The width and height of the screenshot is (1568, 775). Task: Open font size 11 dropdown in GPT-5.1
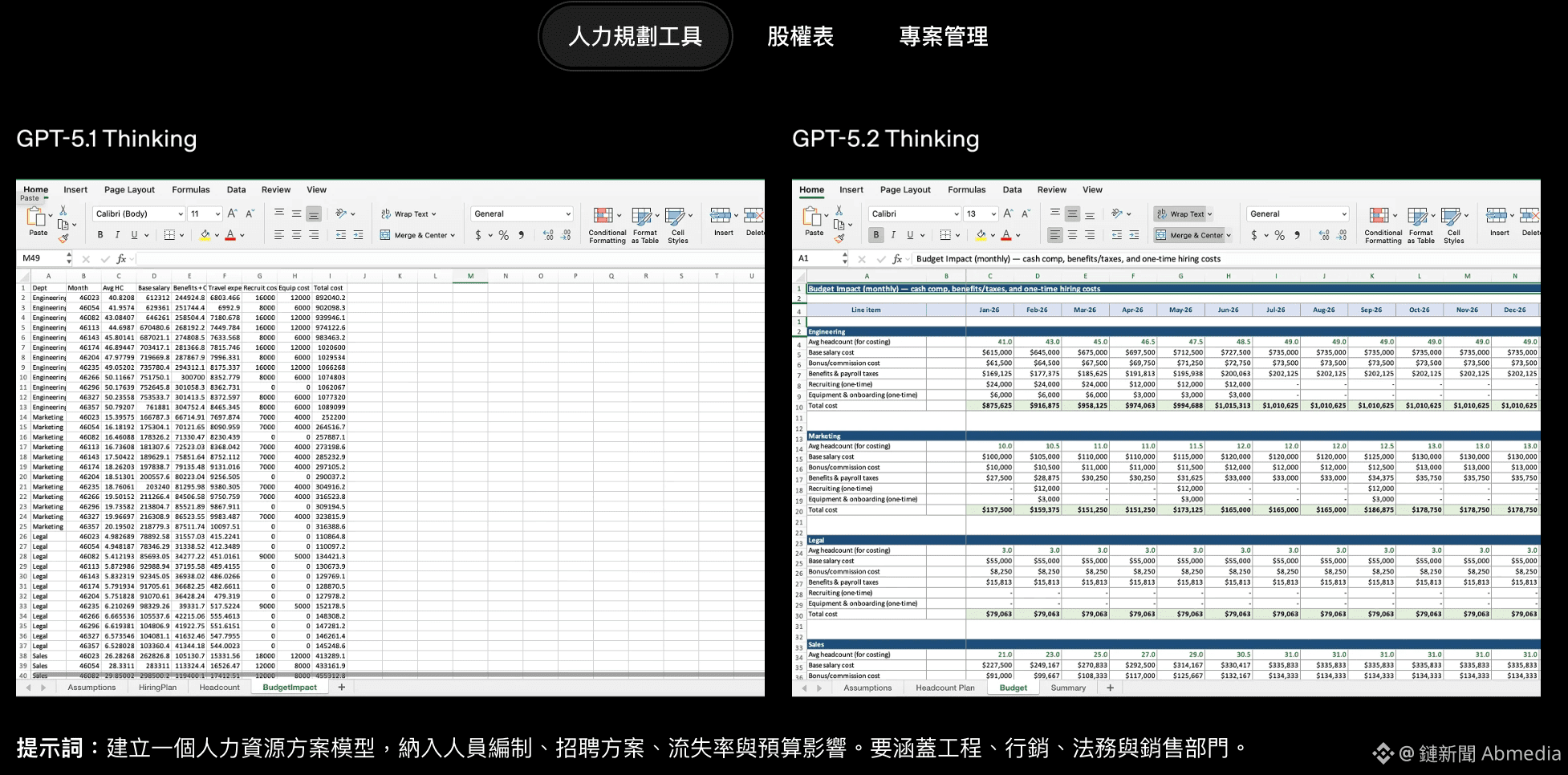(205, 214)
